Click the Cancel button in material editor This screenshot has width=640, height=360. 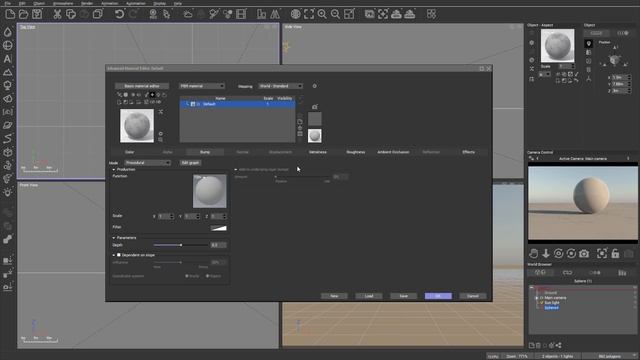473,296
